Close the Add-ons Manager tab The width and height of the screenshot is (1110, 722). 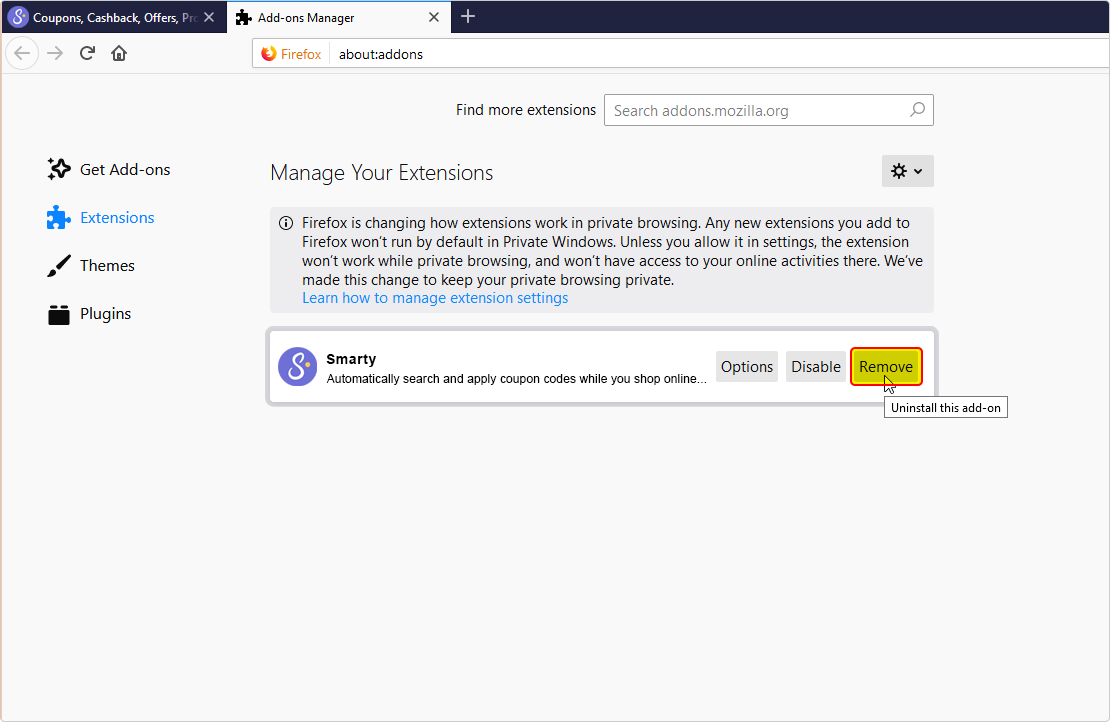tap(434, 17)
